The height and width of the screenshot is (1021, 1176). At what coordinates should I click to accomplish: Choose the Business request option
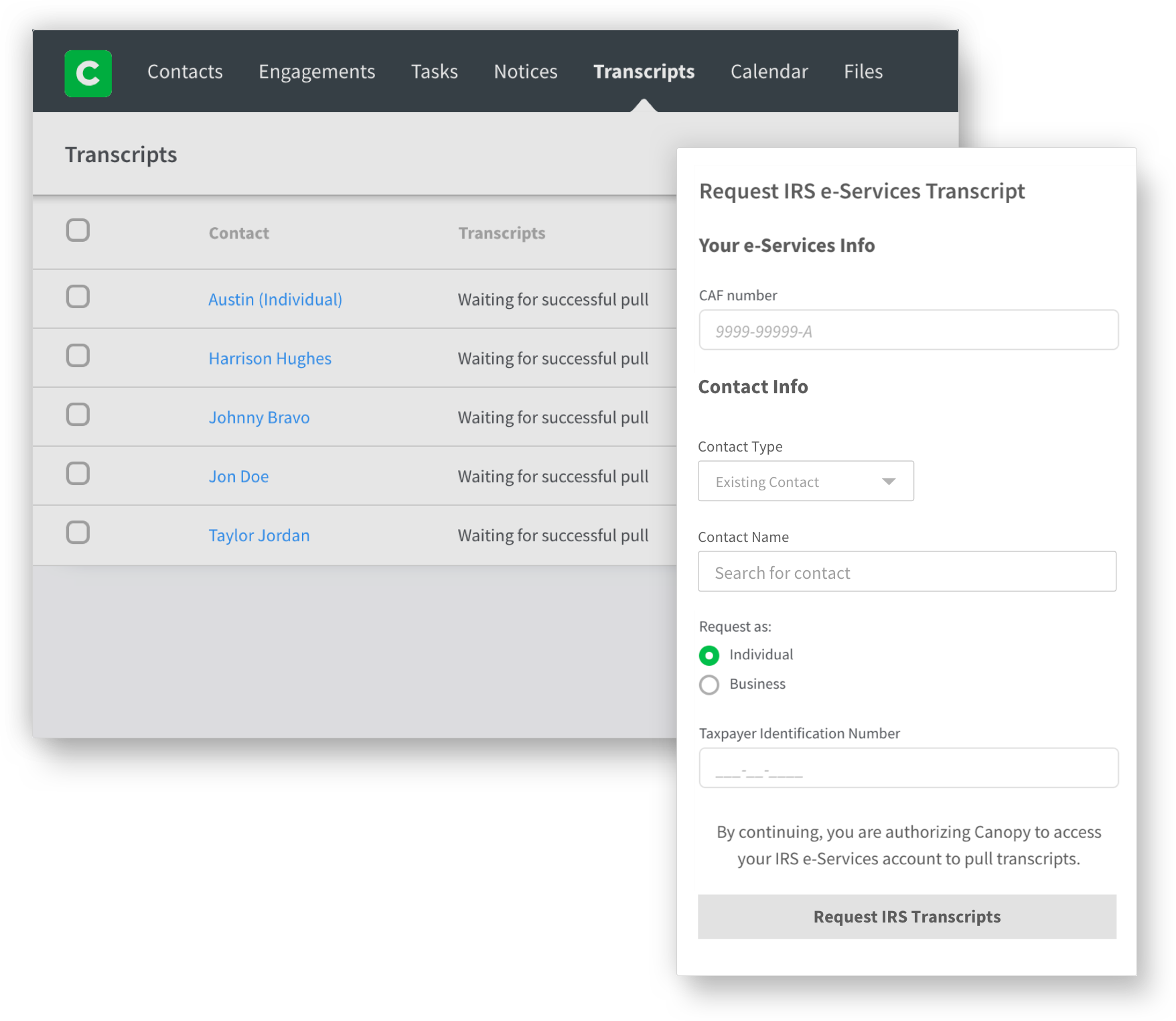click(709, 685)
